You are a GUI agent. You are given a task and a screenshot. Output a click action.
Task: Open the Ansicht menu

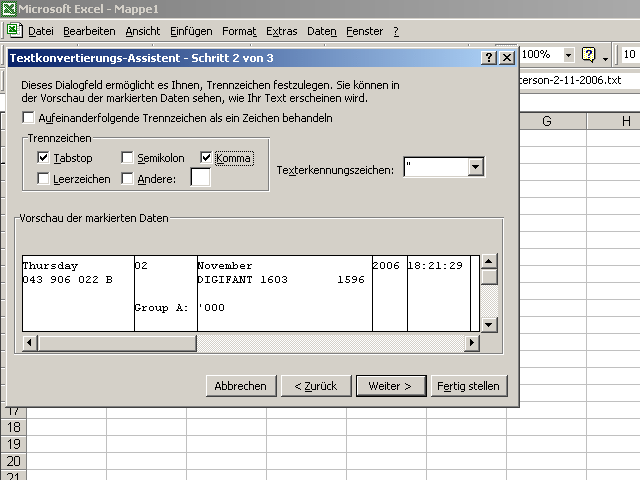(143, 31)
